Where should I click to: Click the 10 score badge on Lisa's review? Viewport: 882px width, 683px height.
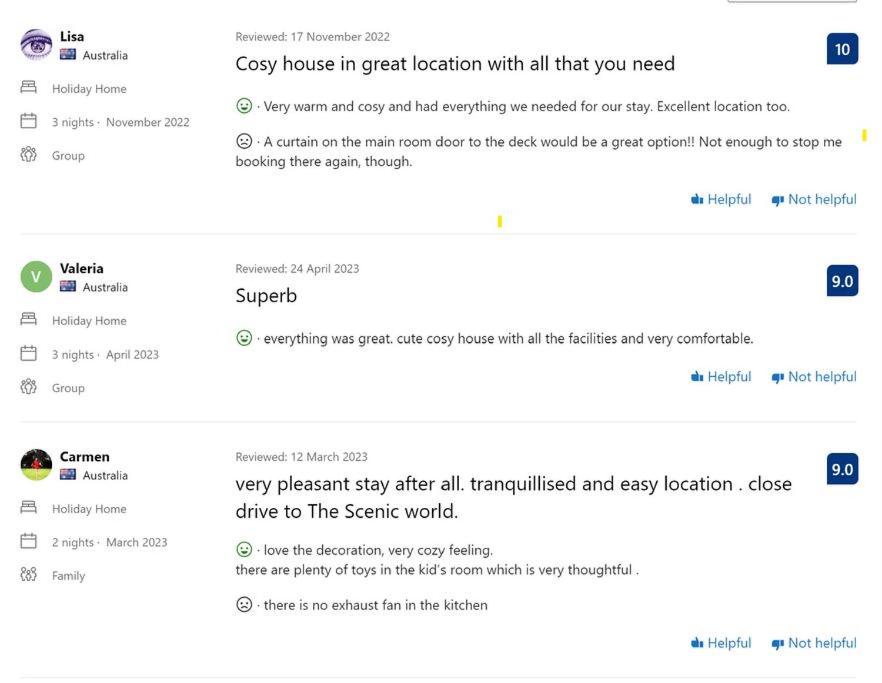point(842,50)
